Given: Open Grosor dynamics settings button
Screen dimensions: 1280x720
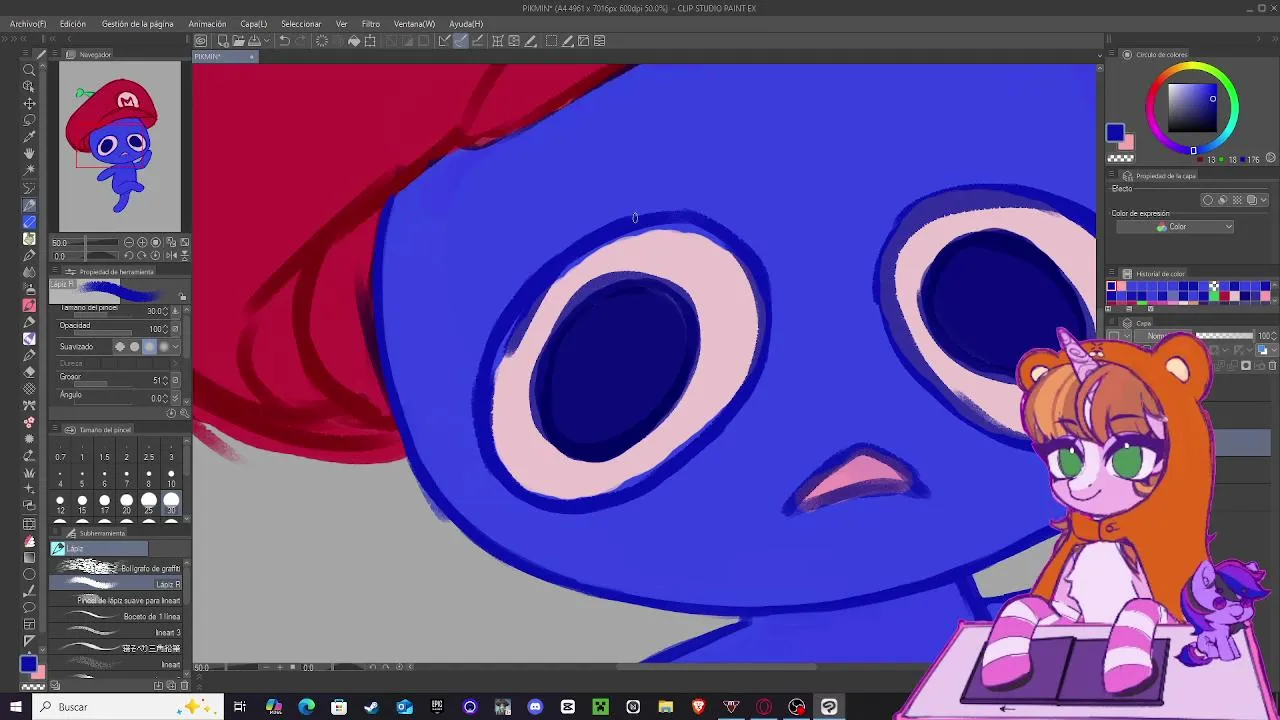Looking at the screenshot, I should tap(176, 380).
